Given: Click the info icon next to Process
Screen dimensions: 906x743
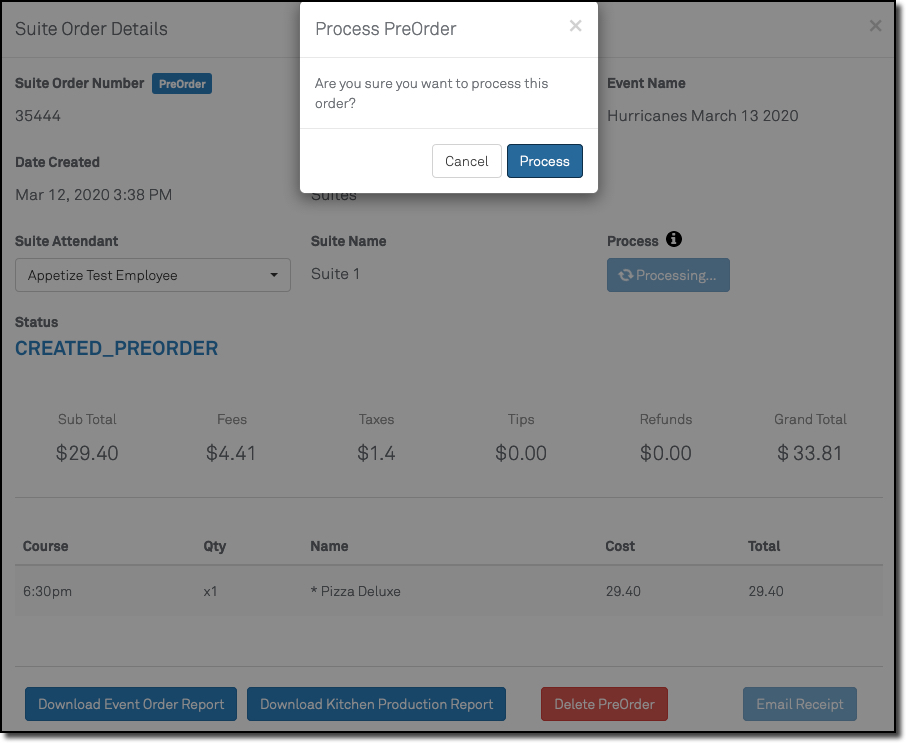Looking at the screenshot, I should (x=674, y=240).
